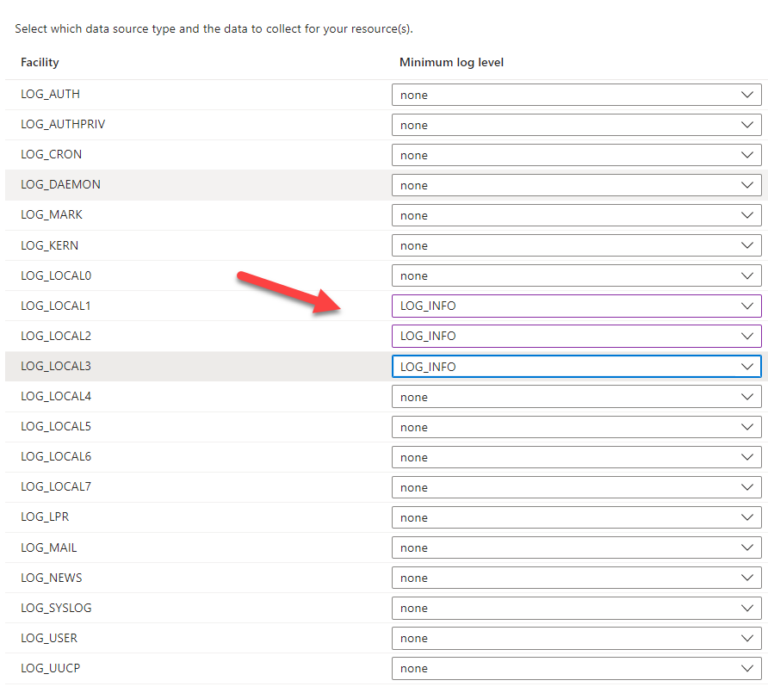Click the chevron on LOG_USER dropdown

click(746, 638)
